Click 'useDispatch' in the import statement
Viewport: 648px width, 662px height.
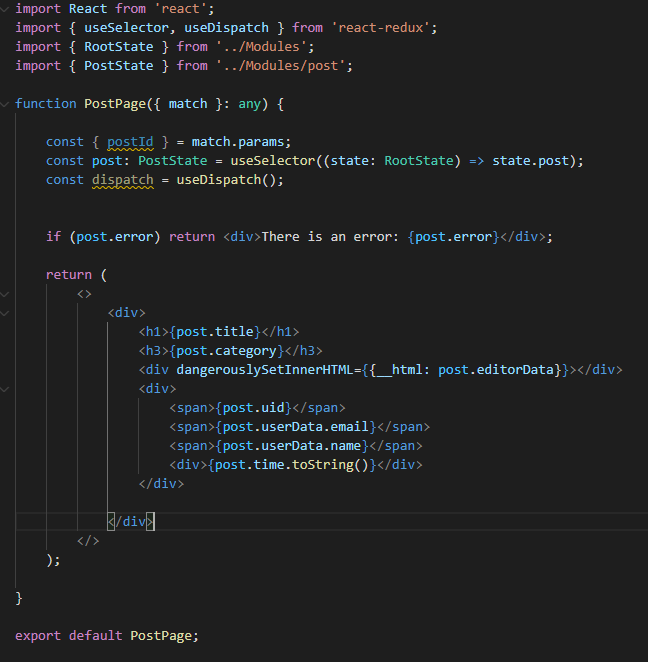(226, 28)
